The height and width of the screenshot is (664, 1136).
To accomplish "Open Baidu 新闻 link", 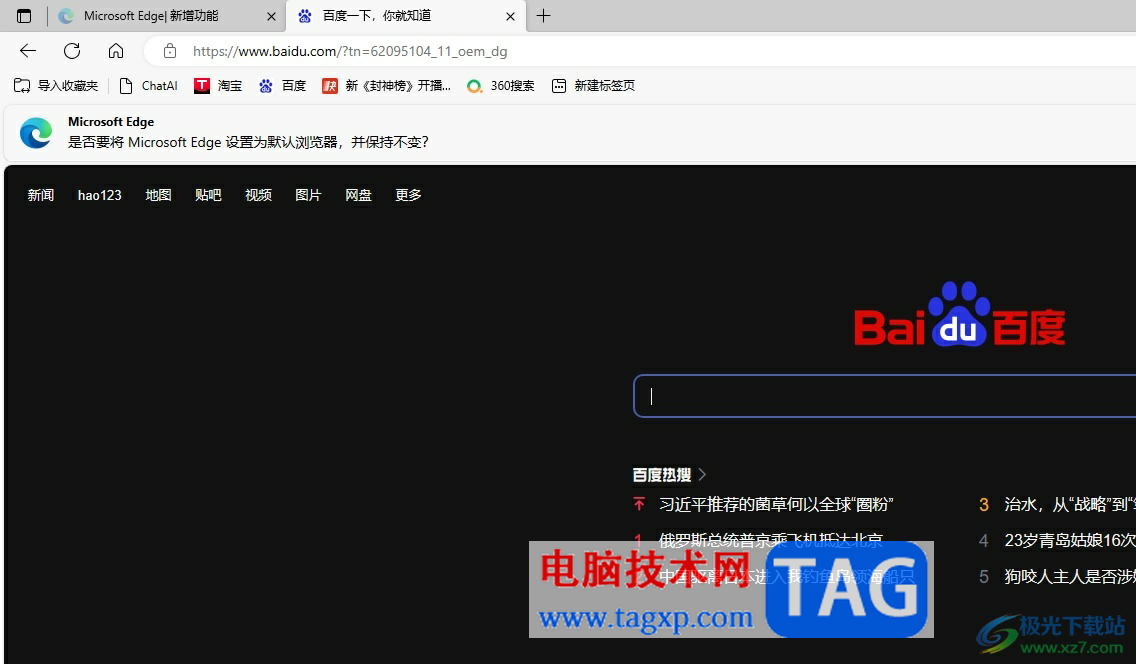I will point(41,196).
